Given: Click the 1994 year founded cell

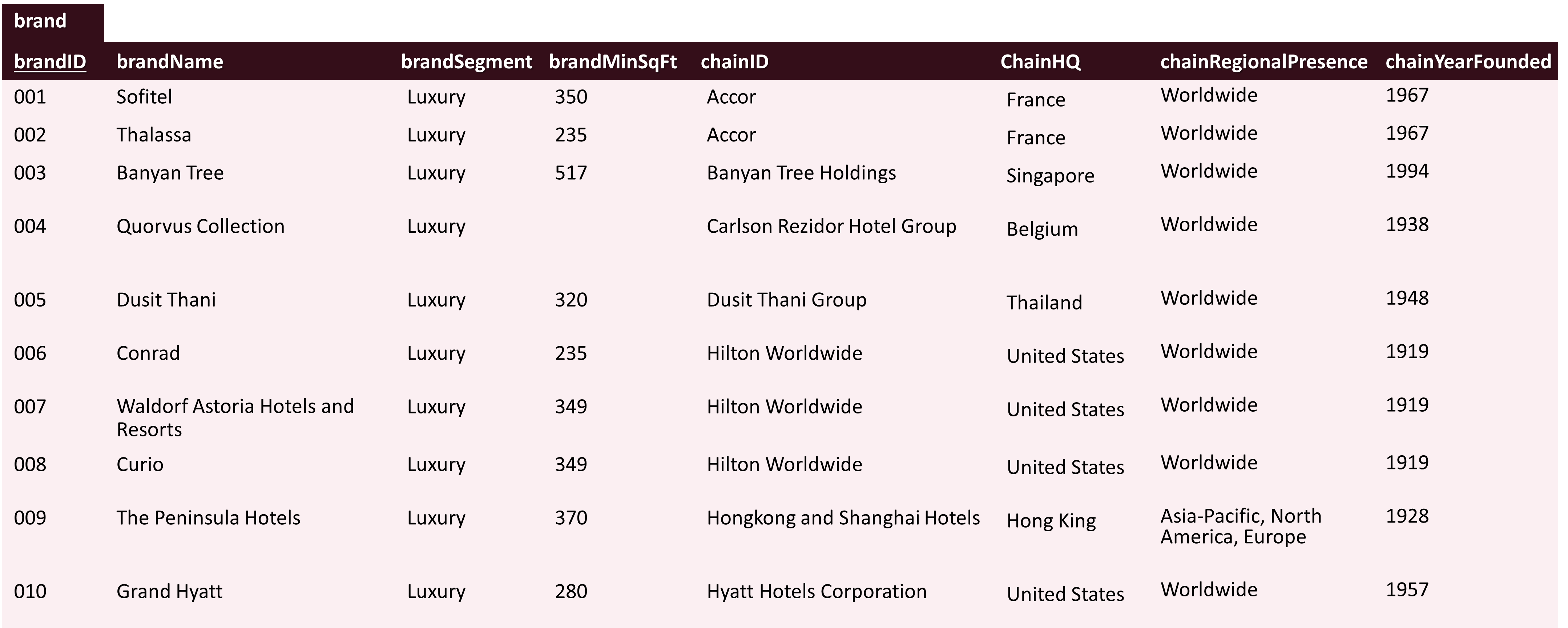Looking at the screenshot, I should pyautogui.click(x=1407, y=171).
